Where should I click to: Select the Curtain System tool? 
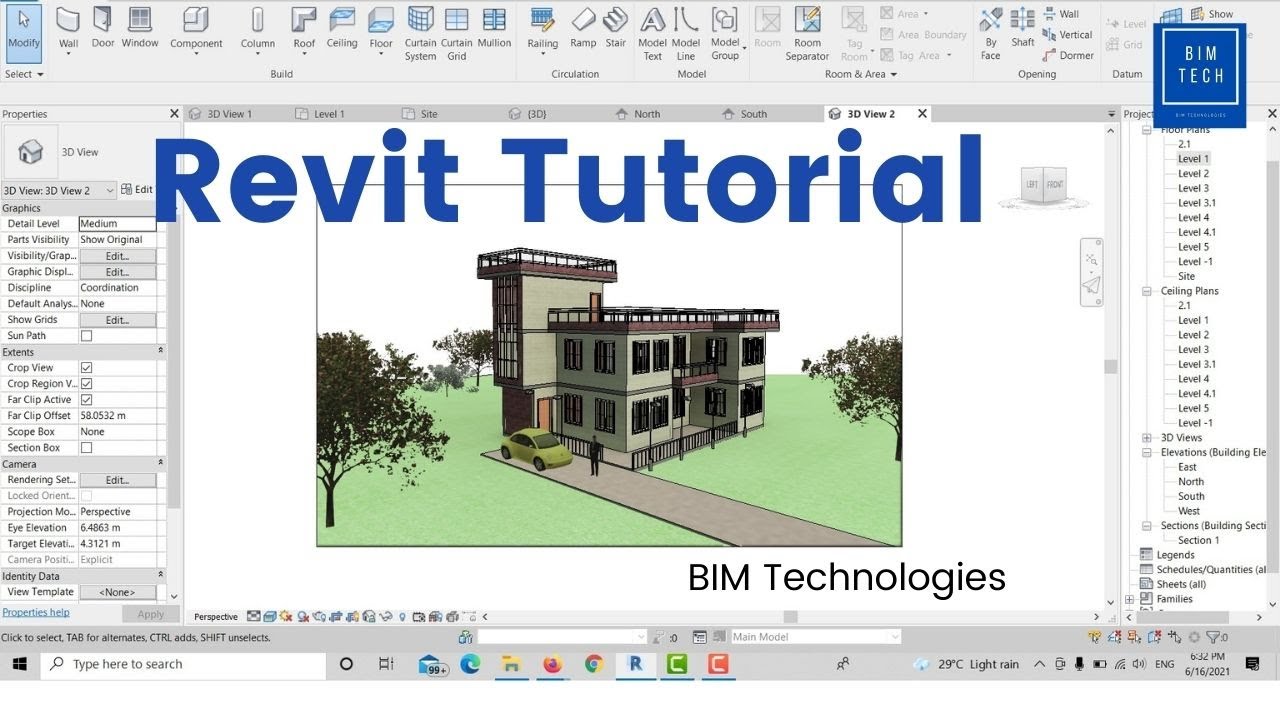[420, 33]
